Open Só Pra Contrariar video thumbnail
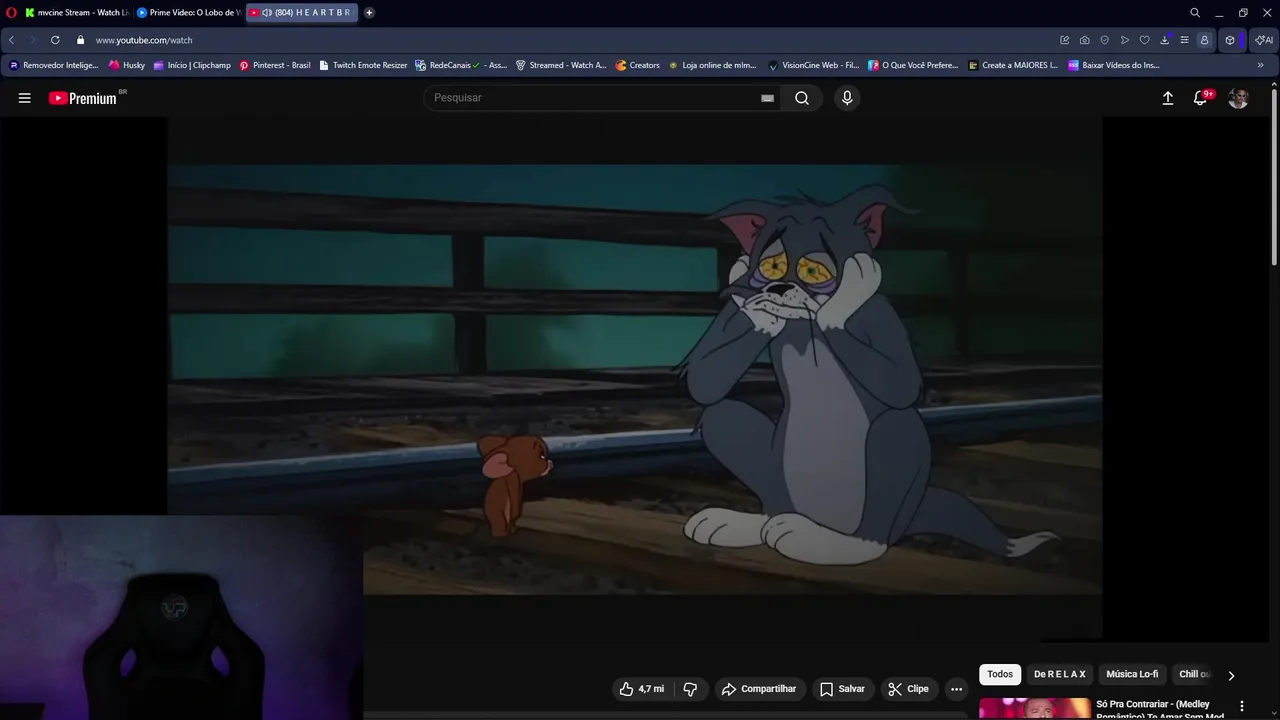Image resolution: width=1280 pixels, height=720 pixels. click(1035, 709)
